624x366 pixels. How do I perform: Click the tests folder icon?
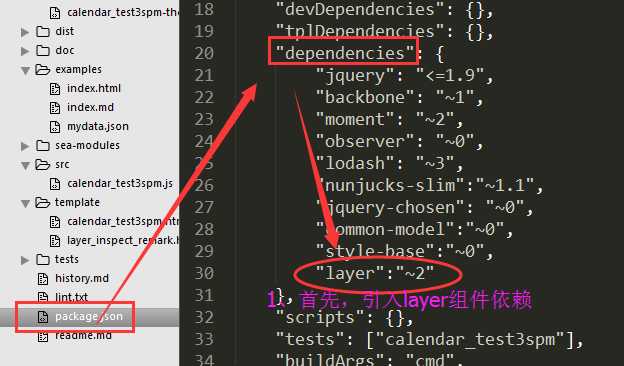pyautogui.click(x=43, y=260)
